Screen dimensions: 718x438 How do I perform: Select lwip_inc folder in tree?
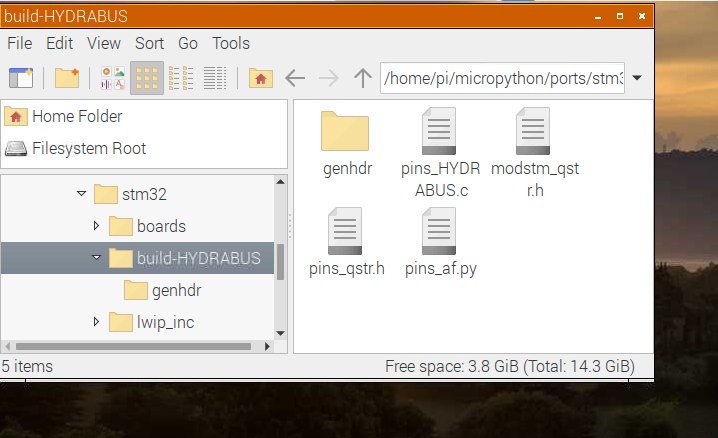pos(152,322)
